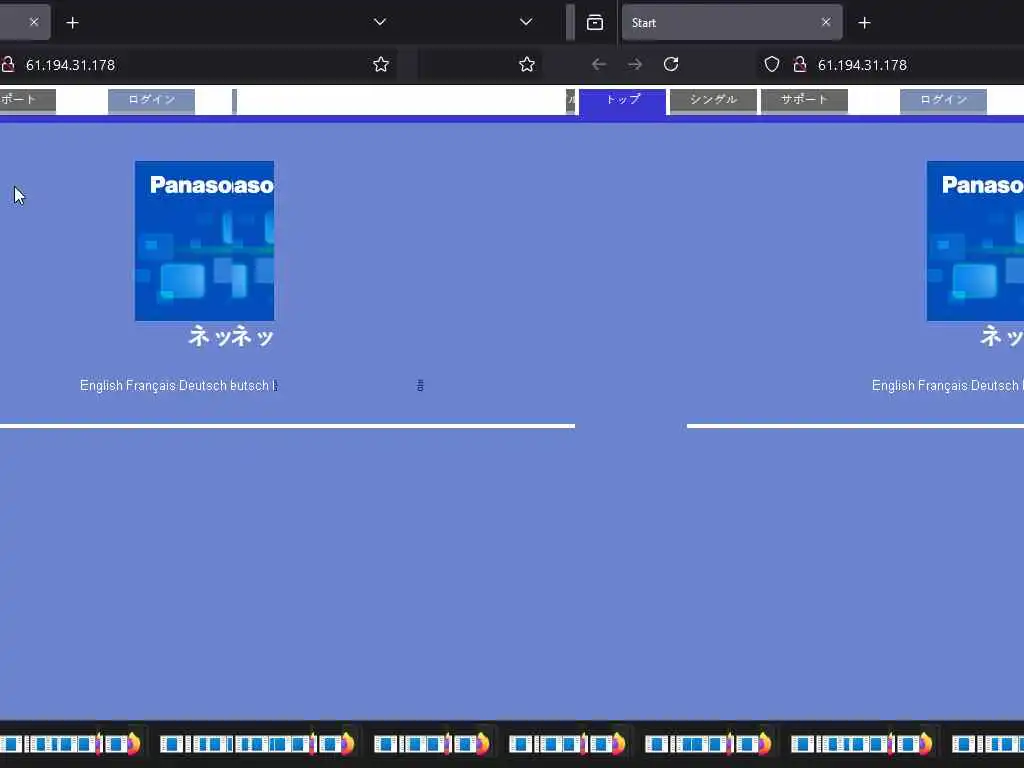Viewport: 1024px width, 768px height.
Task: Switch to the トップ page tab
Action: point(622,101)
